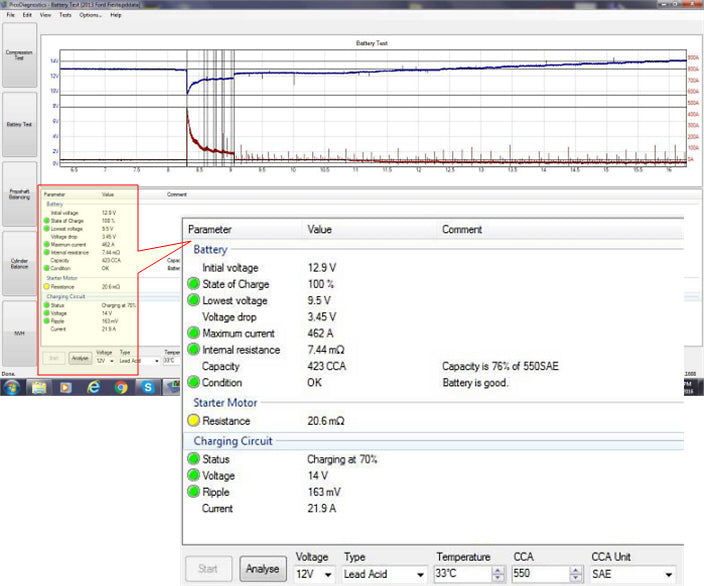Viewport: 704px width, 586px height.
Task: Select Battery Test in the sidebar
Action: pyautogui.click(x=19, y=124)
